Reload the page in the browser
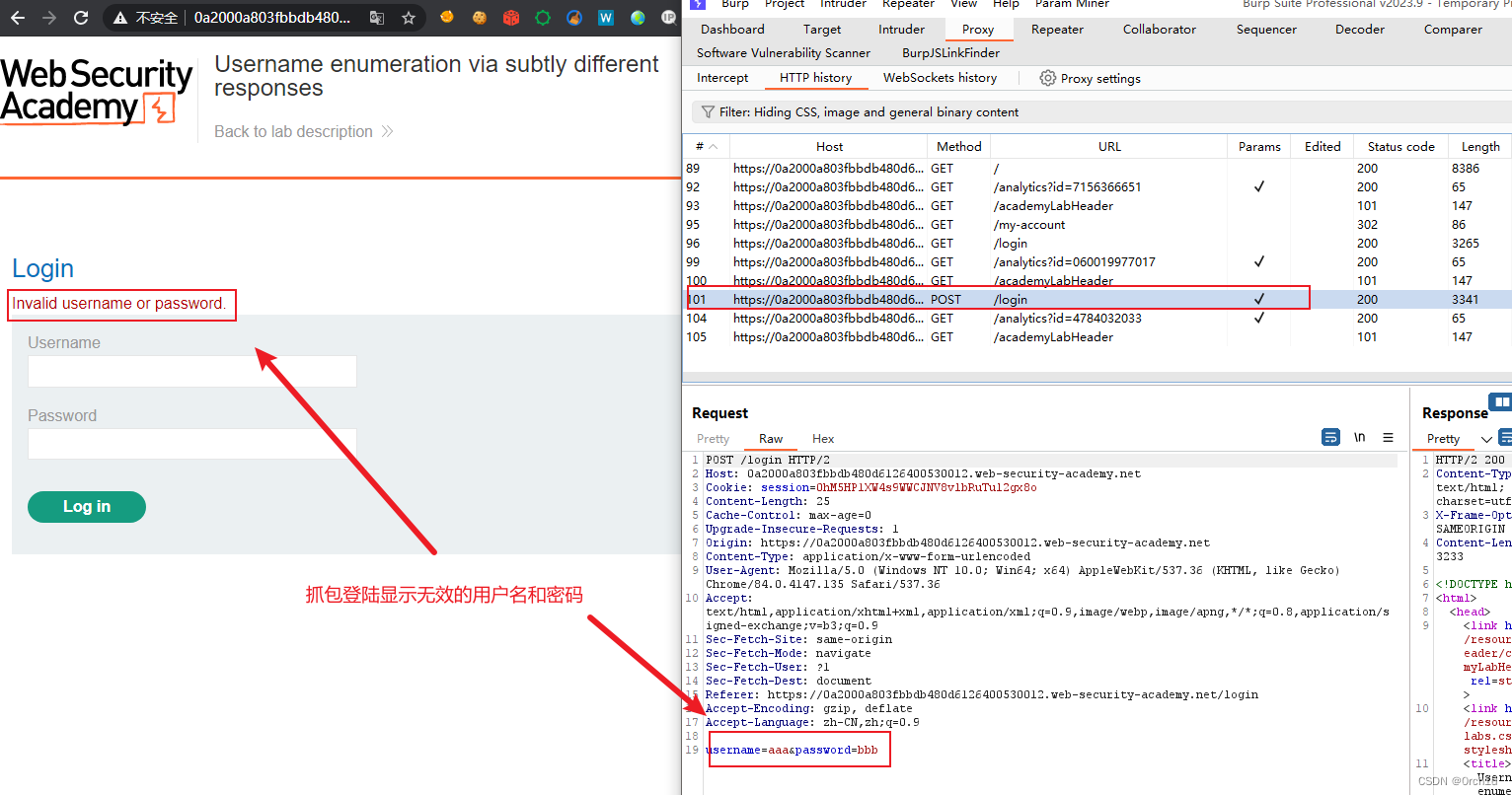Image resolution: width=1512 pixels, height=795 pixels. (x=82, y=18)
